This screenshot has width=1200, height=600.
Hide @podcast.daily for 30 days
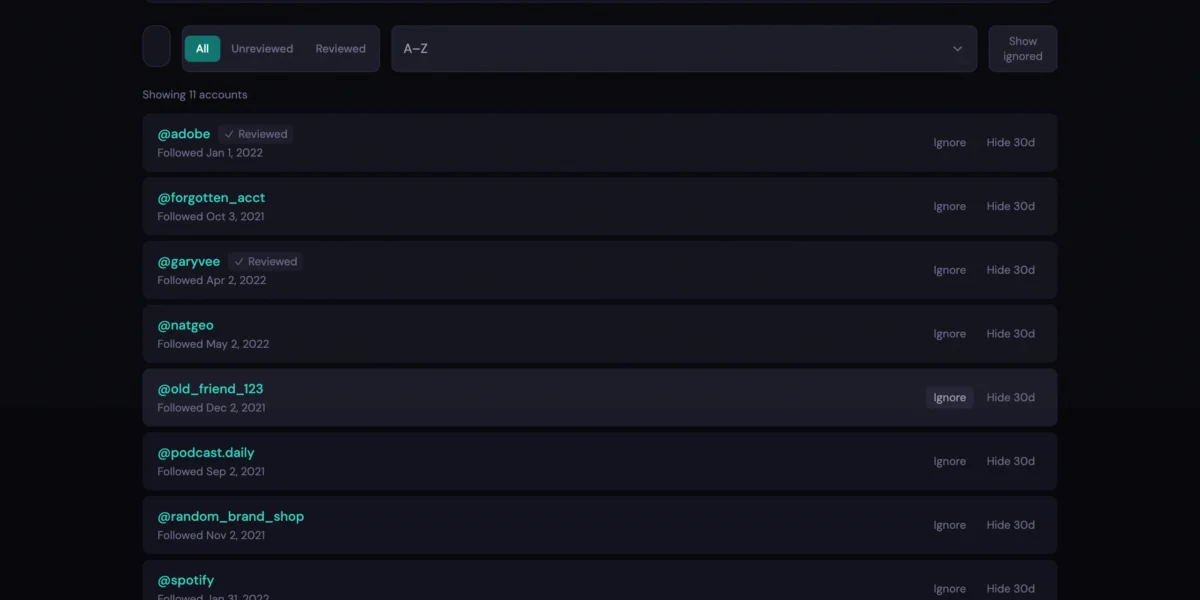tap(1010, 462)
